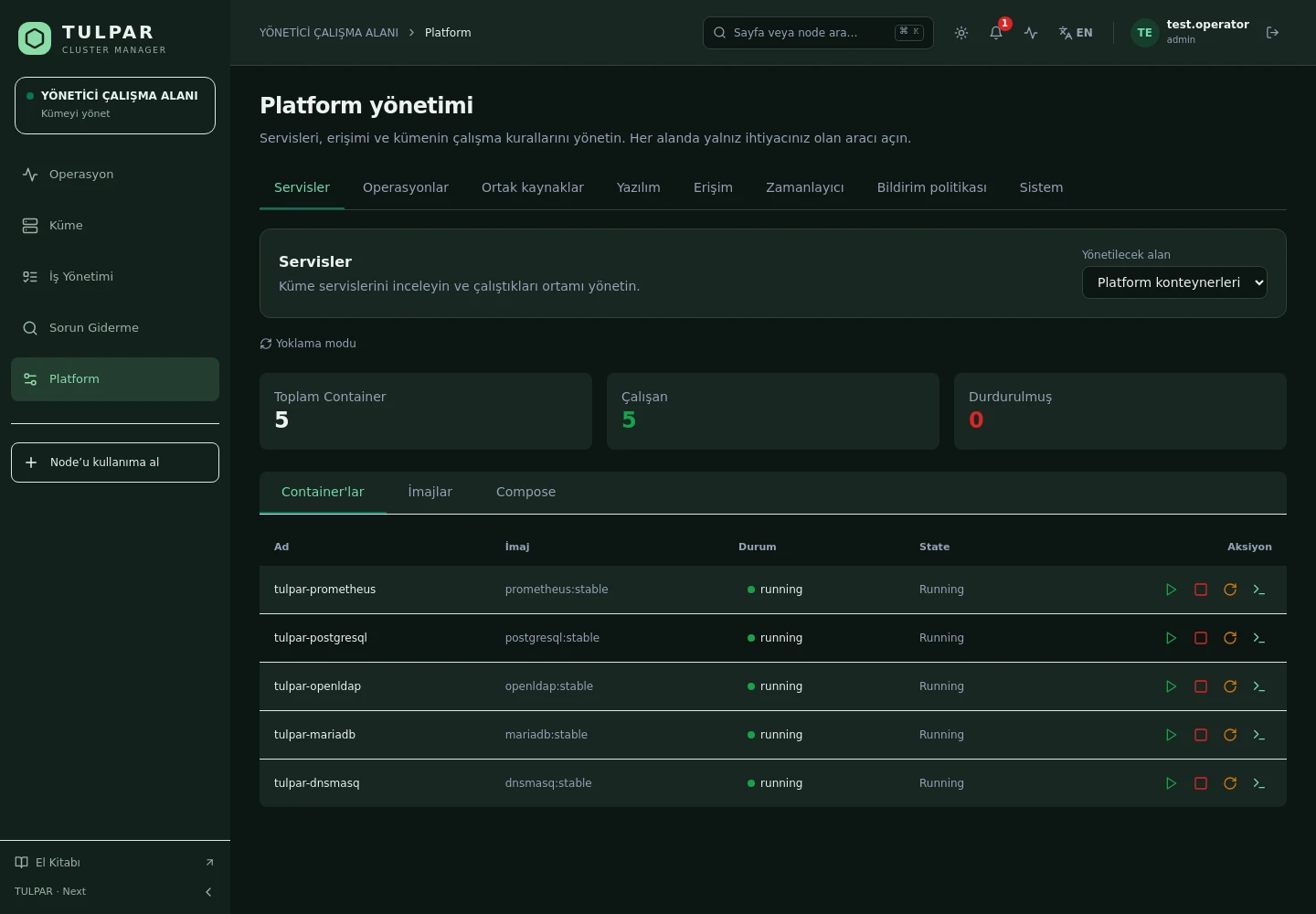The height and width of the screenshot is (914, 1316).
Task: Switch to the Compose tab
Action: pos(525,492)
